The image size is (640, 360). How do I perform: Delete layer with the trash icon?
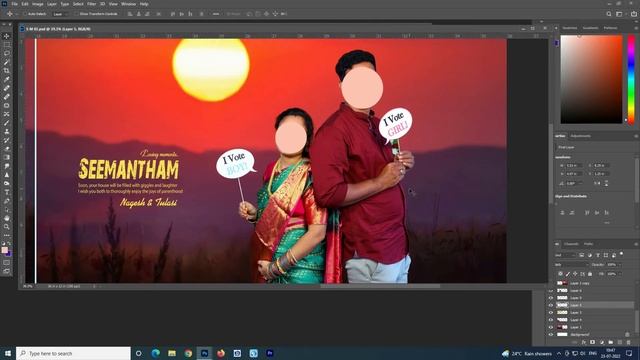[x=629, y=342]
